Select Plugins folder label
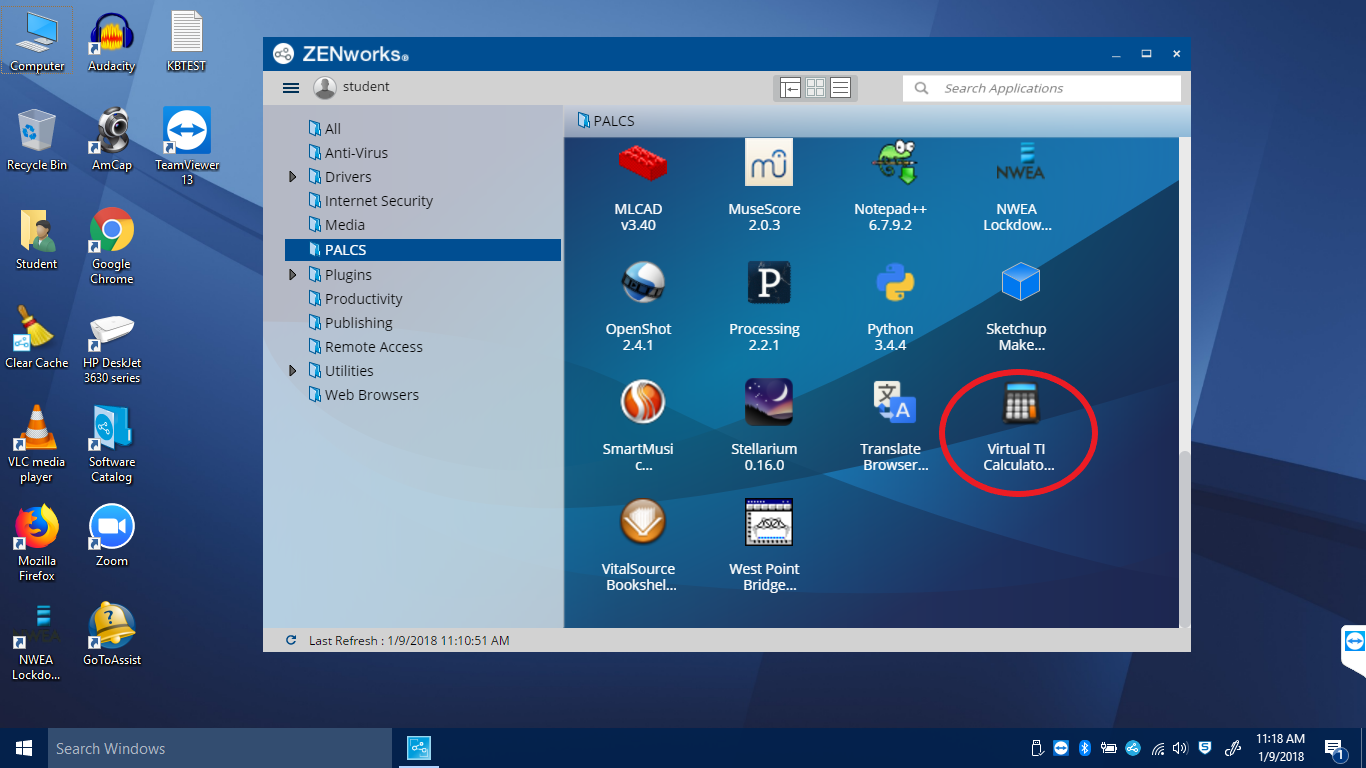The image size is (1366, 768). [x=348, y=275]
